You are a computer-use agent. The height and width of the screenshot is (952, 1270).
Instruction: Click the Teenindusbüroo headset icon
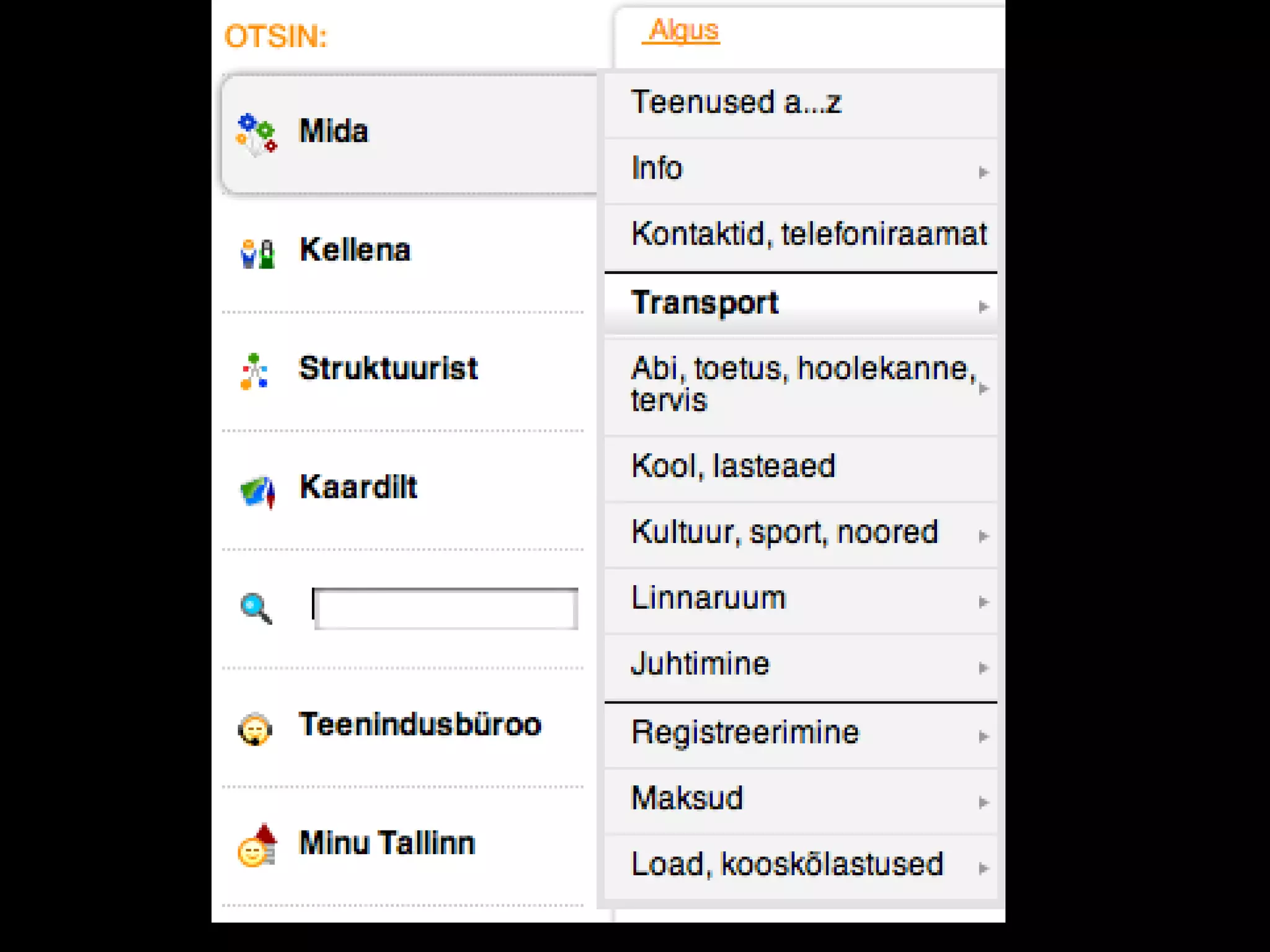click(x=255, y=729)
